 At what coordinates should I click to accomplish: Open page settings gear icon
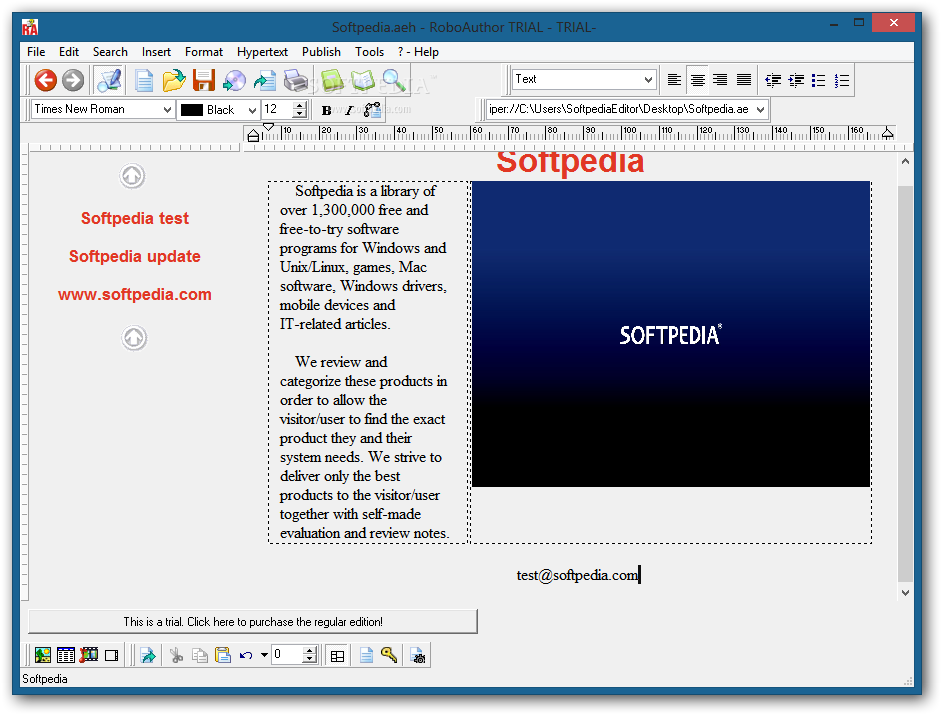418,656
